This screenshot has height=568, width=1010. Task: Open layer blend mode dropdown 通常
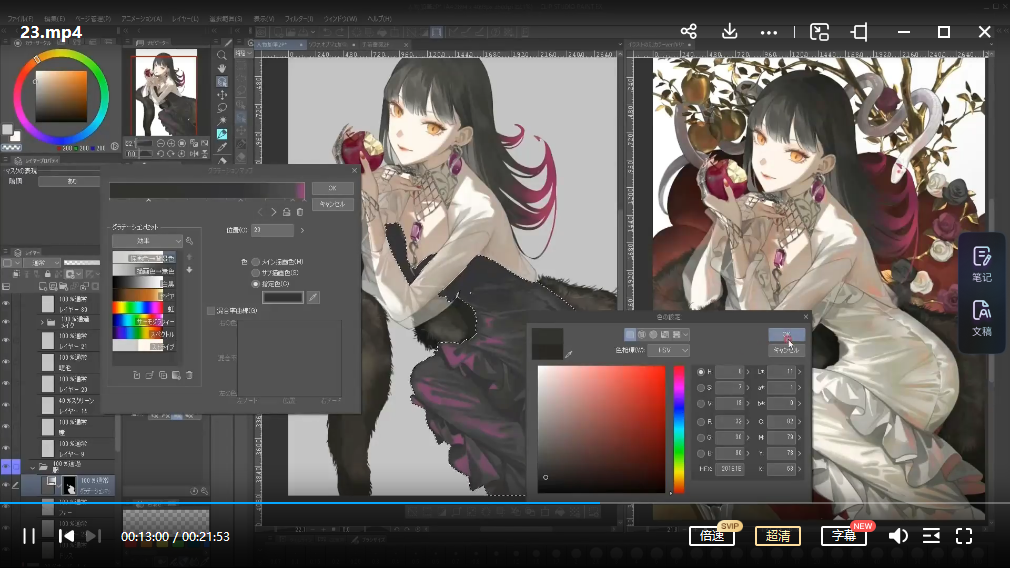pos(44,263)
